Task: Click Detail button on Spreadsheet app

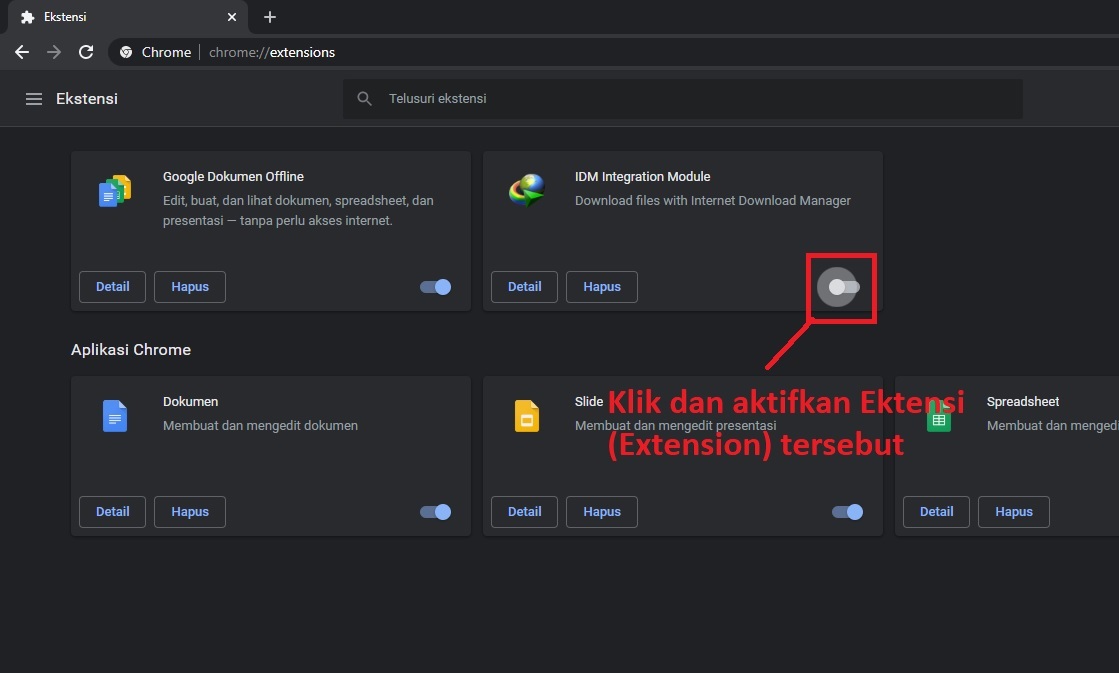Action: tap(936, 512)
